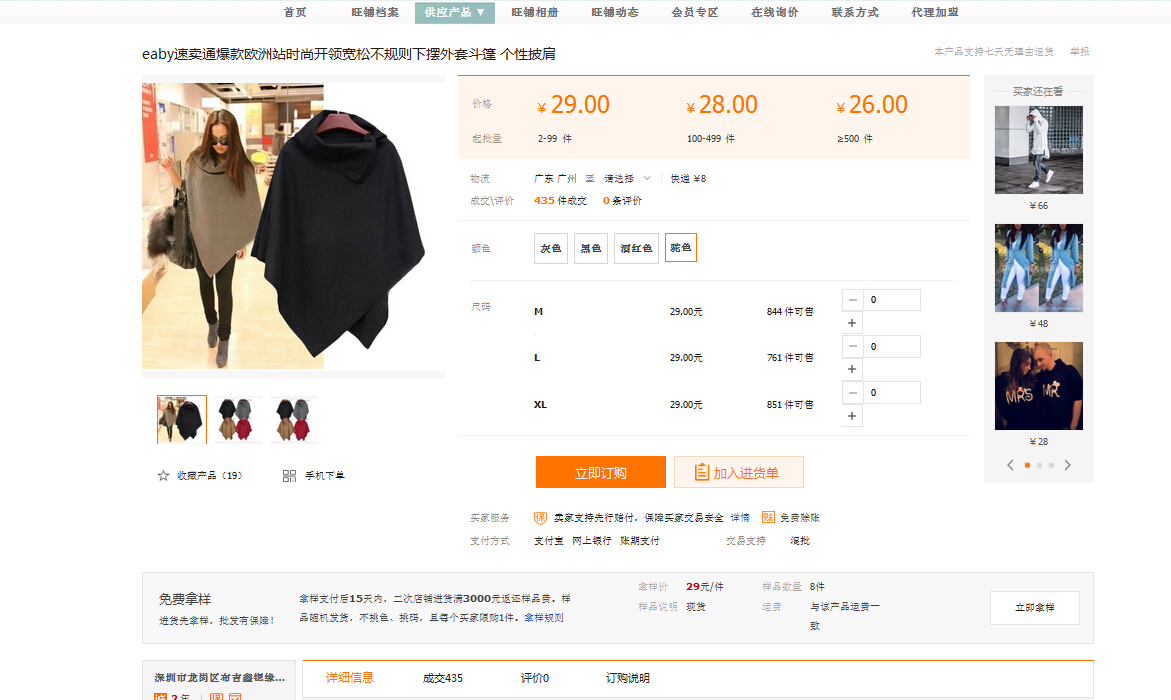Choose the 酒红色 color option
This screenshot has height=700, width=1171.
pos(636,248)
